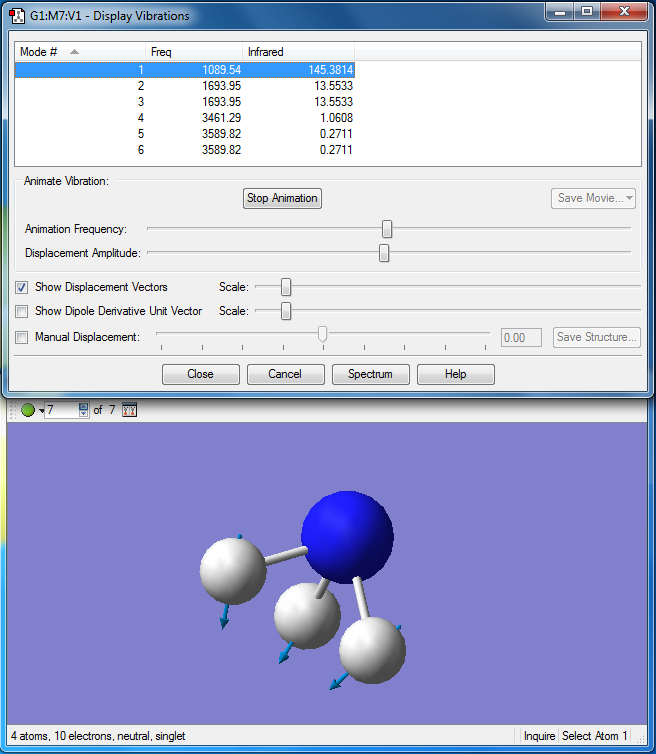Click the Stop Animation button
656x754 pixels.
tap(282, 198)
